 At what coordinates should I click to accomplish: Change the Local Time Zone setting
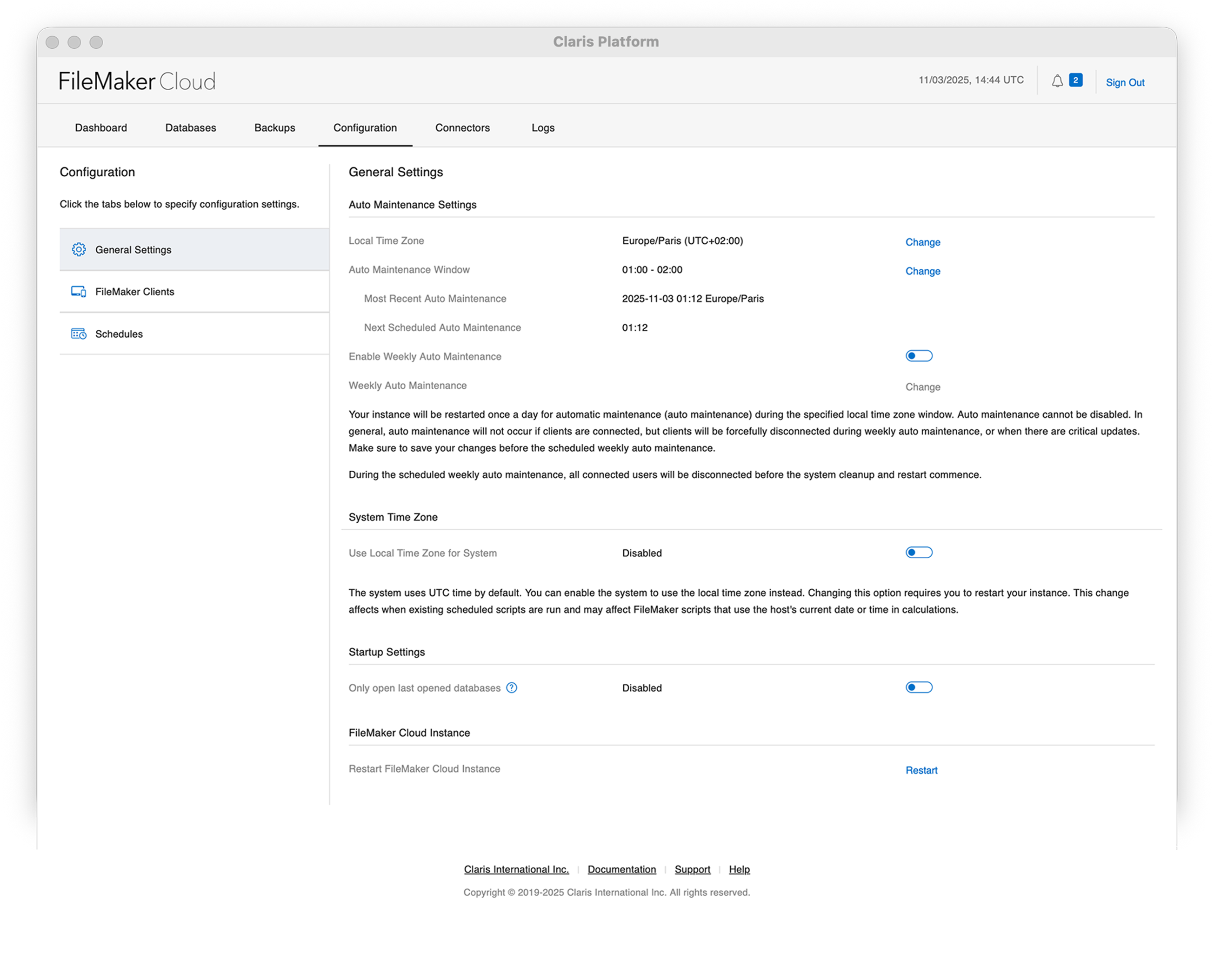pos(922,242)
